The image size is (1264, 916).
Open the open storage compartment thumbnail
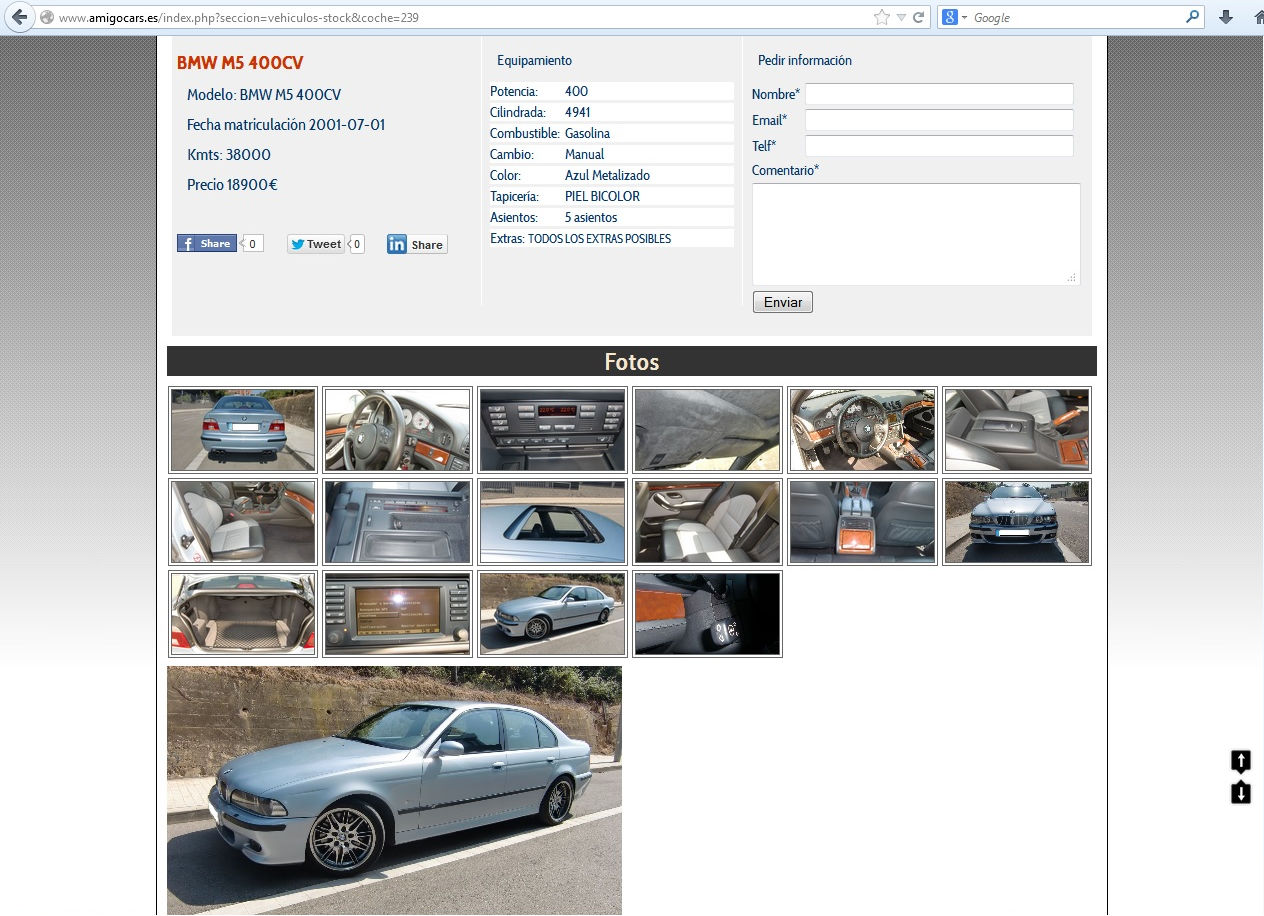pos(398,522)
